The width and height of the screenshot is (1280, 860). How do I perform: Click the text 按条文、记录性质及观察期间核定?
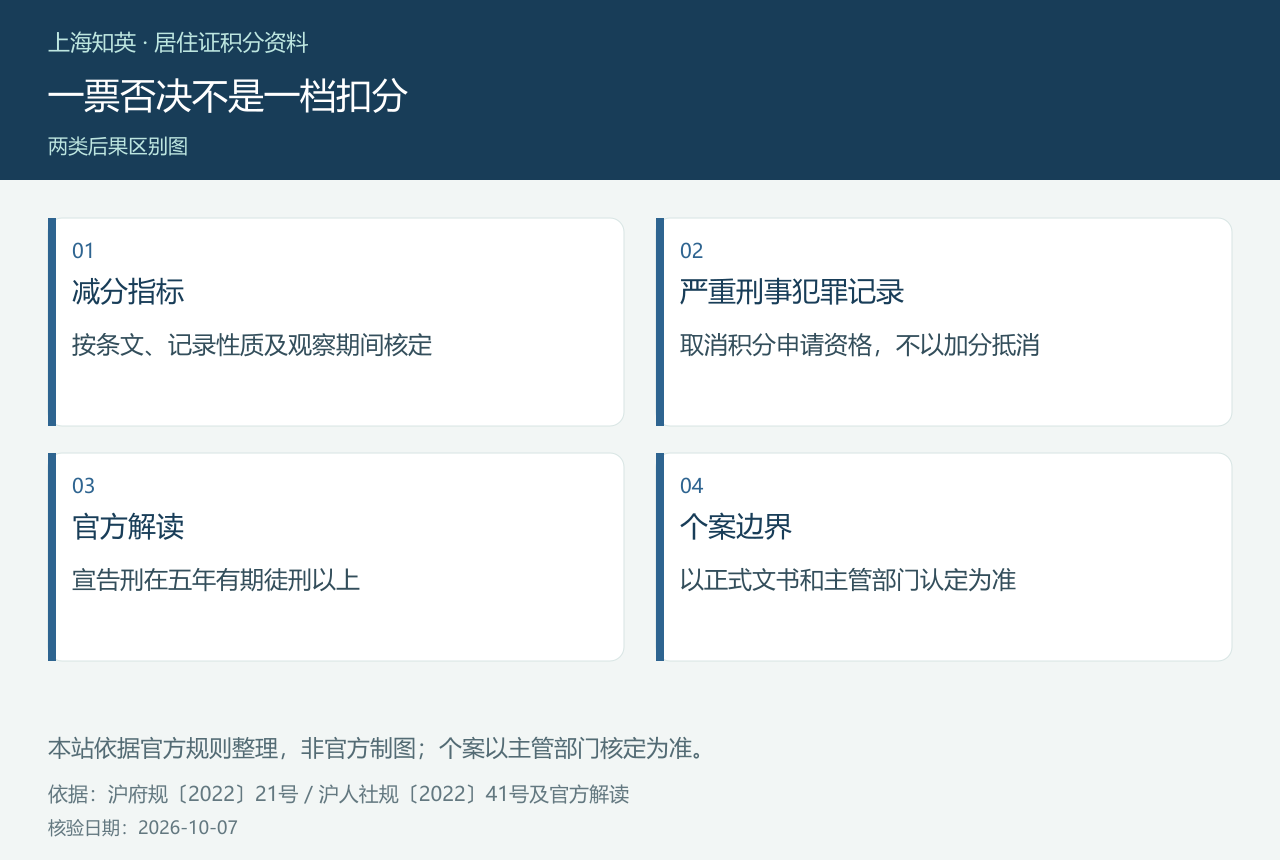[252, 345]
